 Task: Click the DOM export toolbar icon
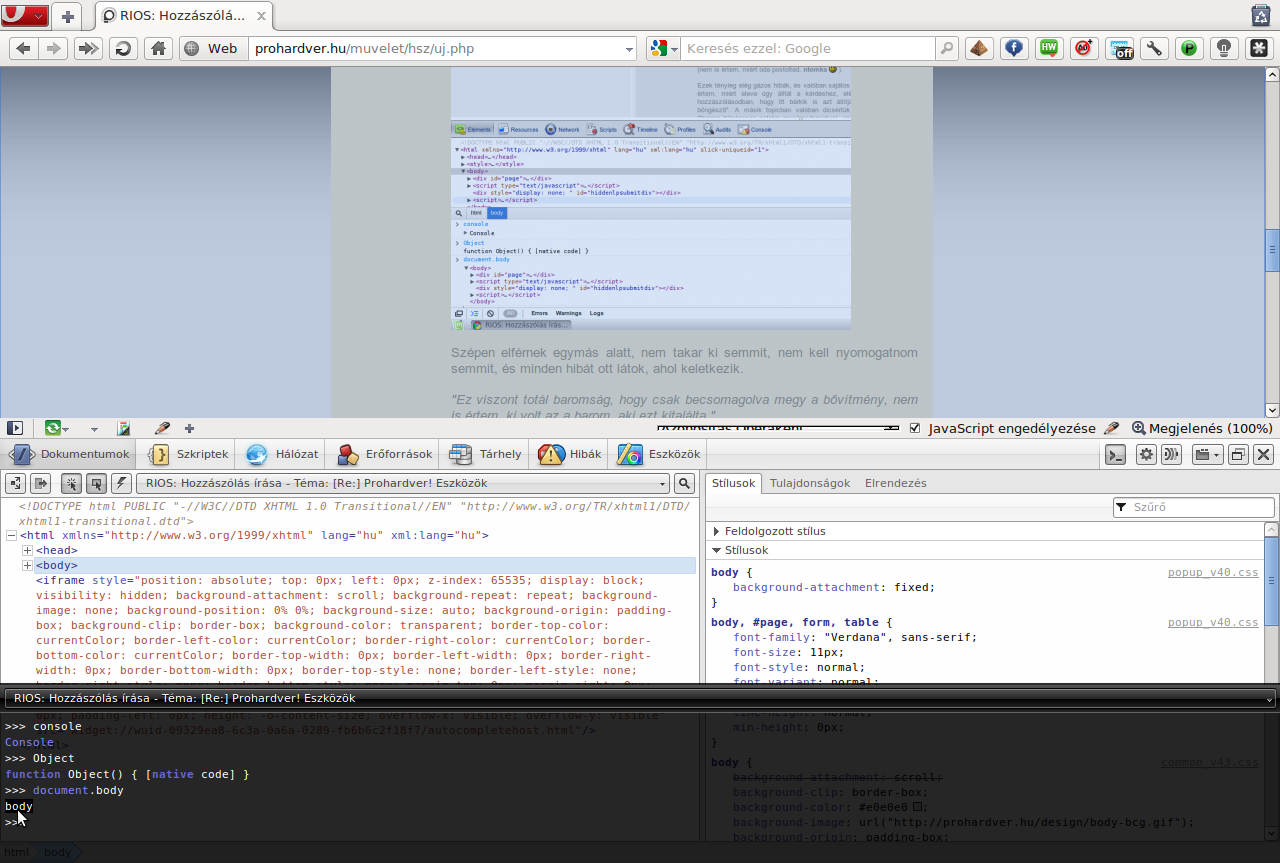40,483
